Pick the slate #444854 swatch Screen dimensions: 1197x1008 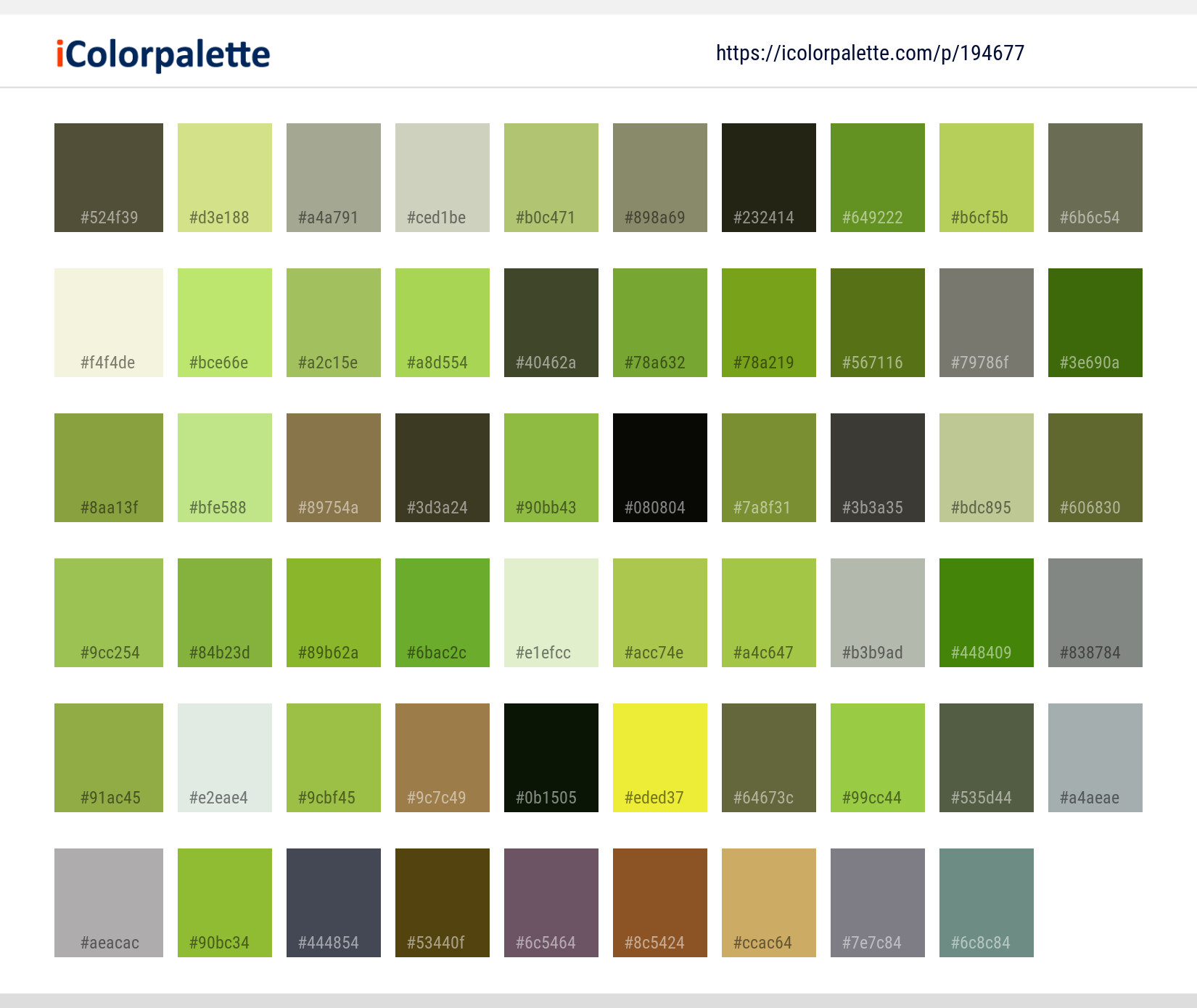click(334, 903)
